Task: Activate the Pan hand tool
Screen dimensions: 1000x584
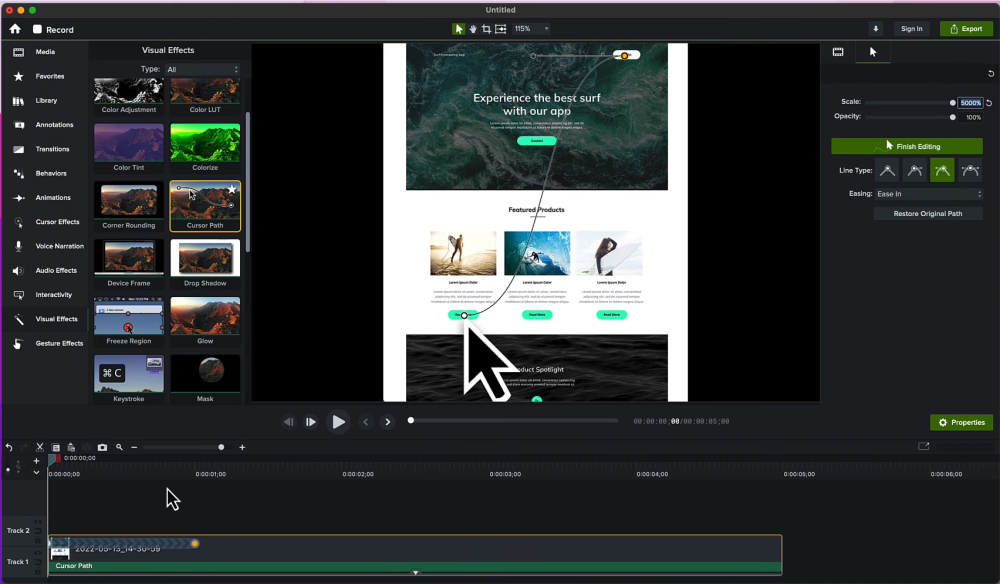Action: [473, 29]
